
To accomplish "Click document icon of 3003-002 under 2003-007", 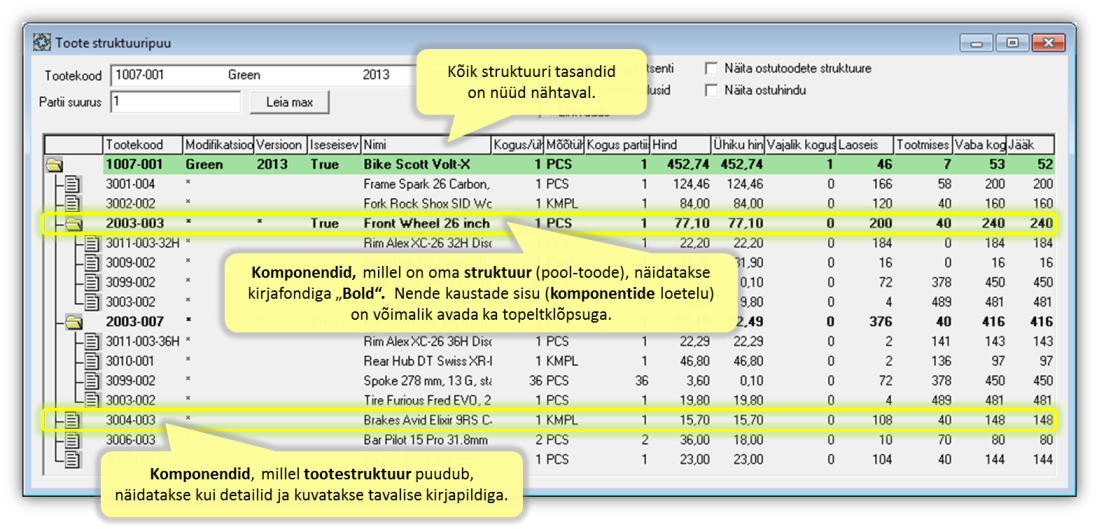I will click(93, 400).
